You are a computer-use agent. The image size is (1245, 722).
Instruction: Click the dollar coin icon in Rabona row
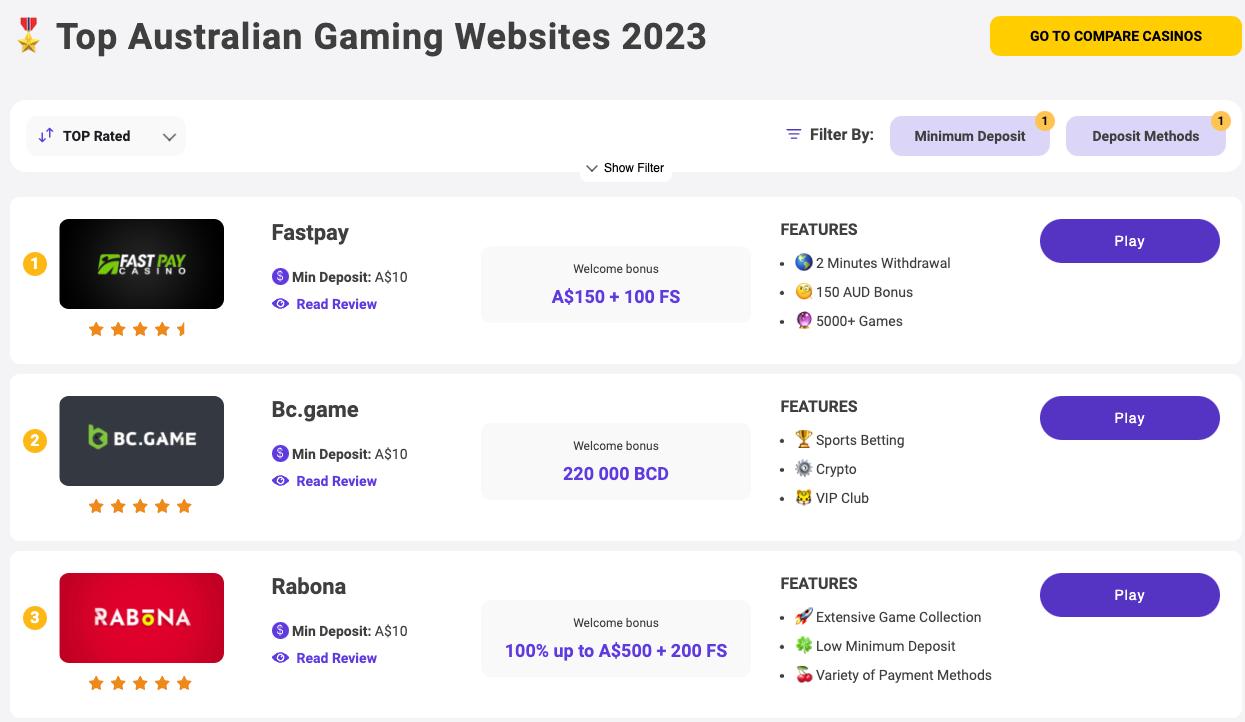pos(280,630)
